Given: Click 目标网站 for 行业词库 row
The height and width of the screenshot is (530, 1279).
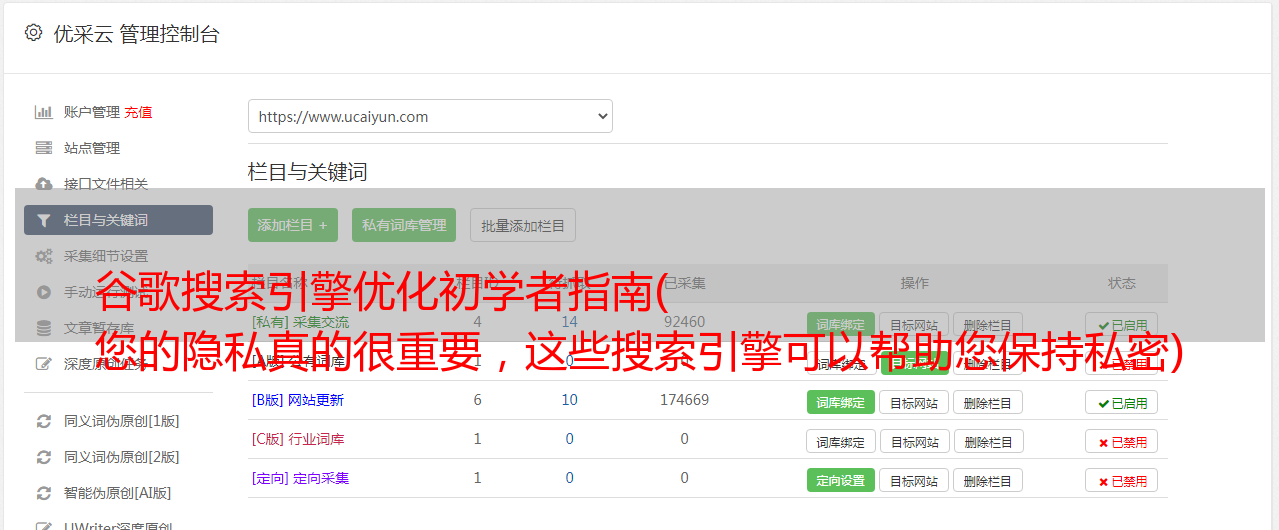Looking at the screenshot, I should click(914, 441).
